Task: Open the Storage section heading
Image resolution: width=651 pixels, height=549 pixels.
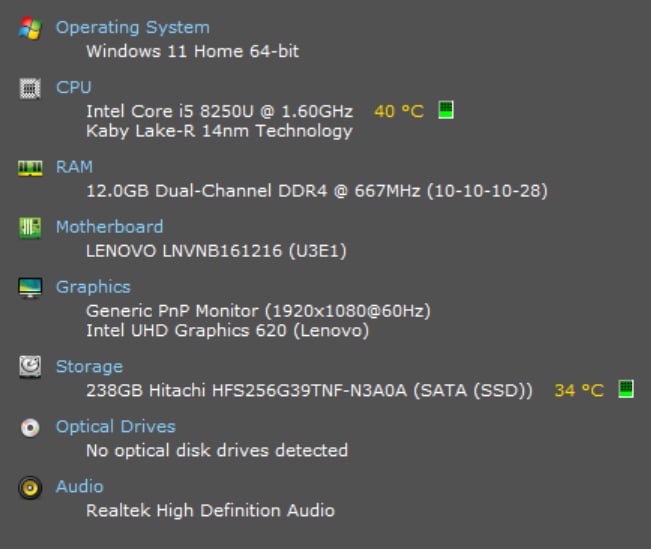Action: click(89, 367)
